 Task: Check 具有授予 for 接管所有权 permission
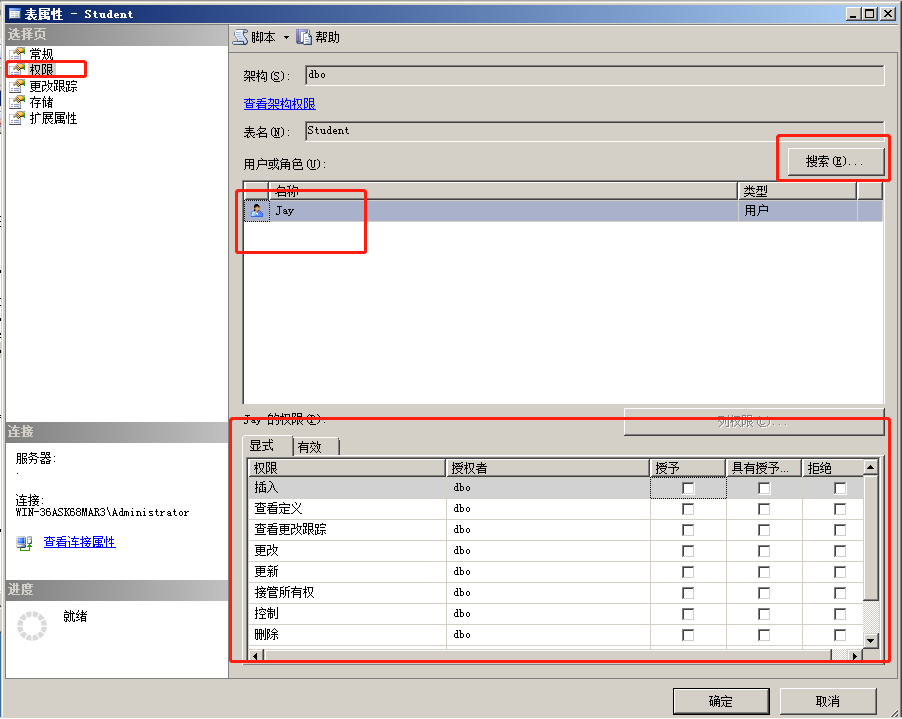pyautogui.click(x=764, y=593)
